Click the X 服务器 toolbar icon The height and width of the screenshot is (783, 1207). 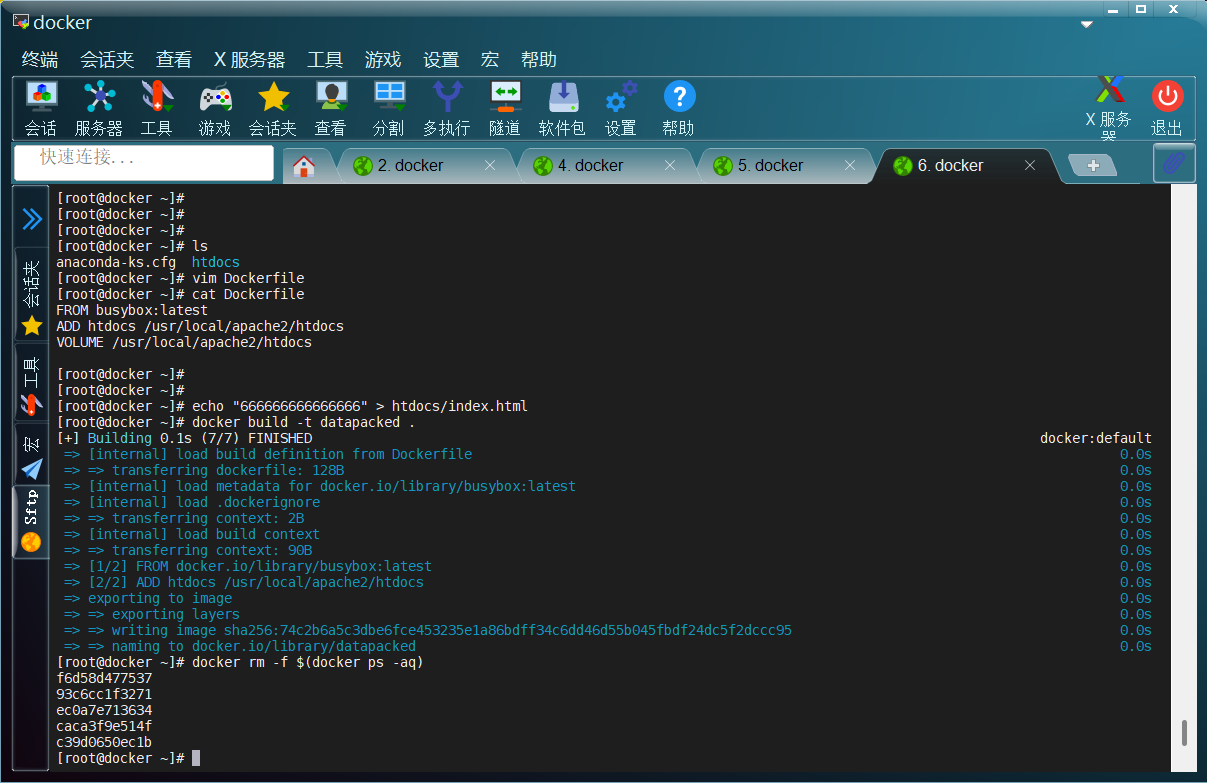tap(1108, 108)
